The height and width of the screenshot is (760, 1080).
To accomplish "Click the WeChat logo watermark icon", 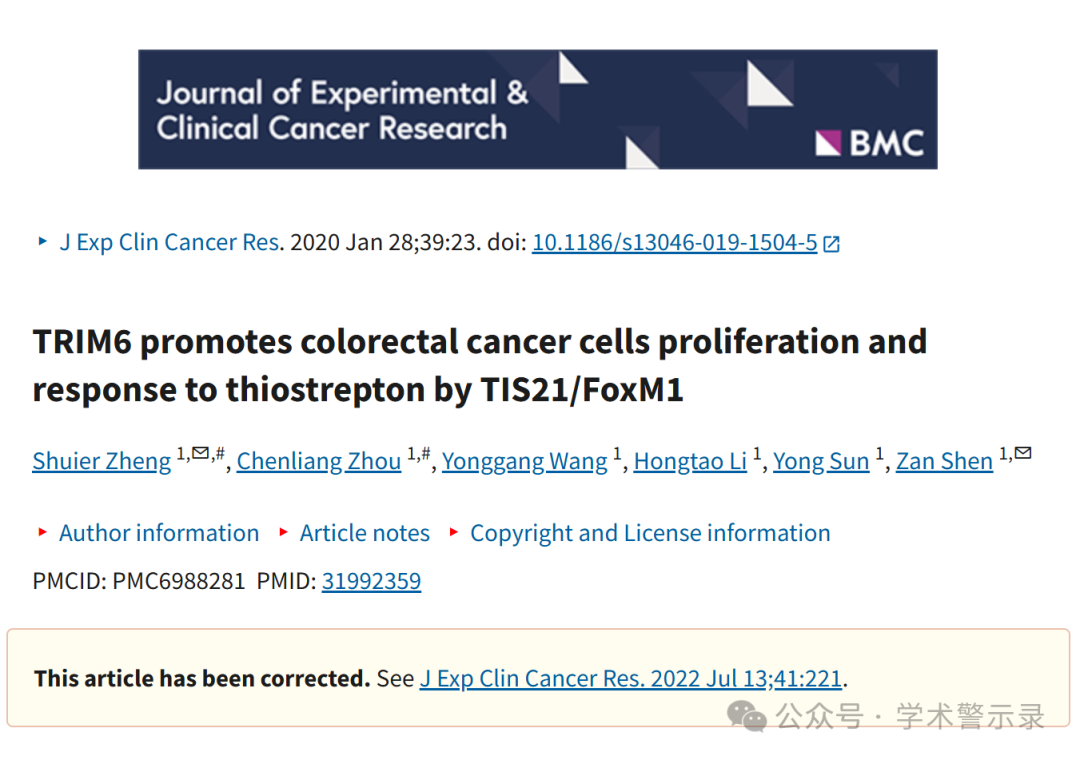I will 747,716.
